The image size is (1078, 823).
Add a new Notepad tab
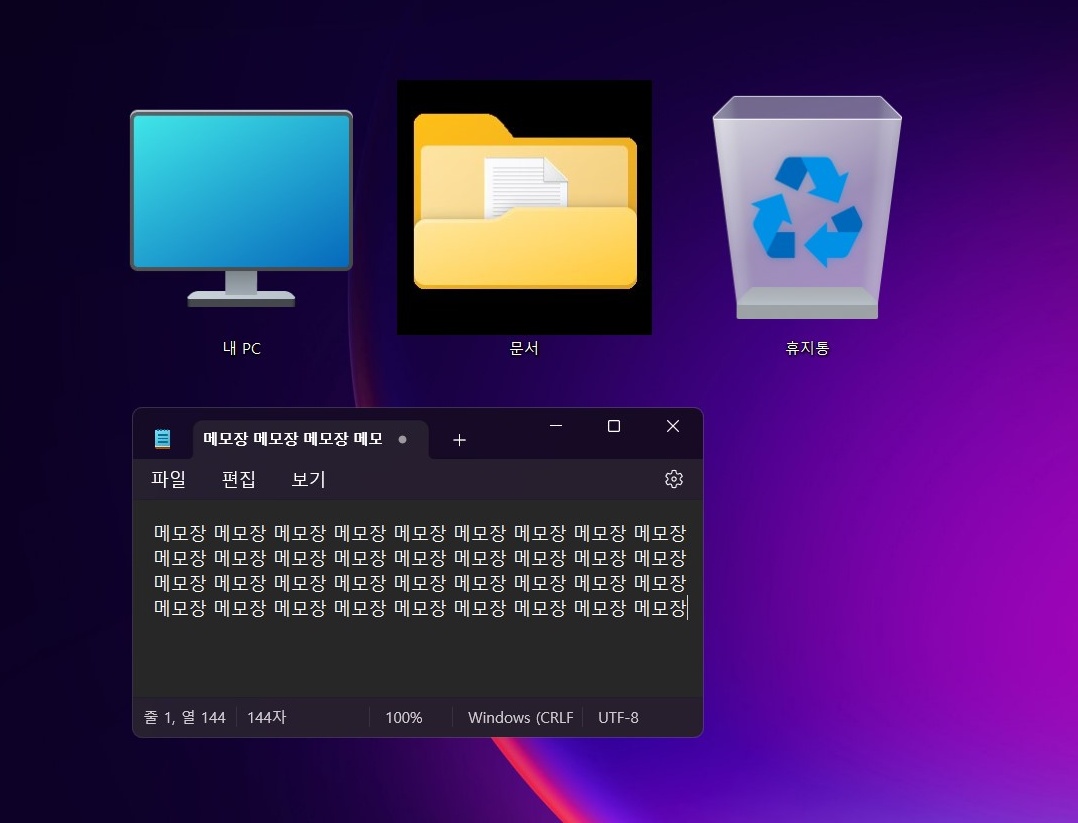[x=459, y=440]
